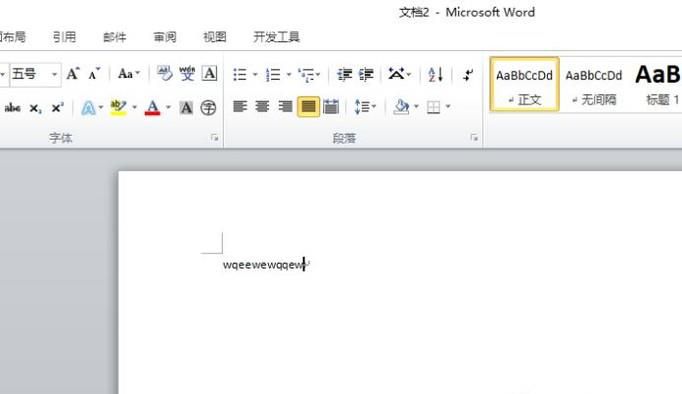Click the Grow Font button
Screen dimensions: 682x394
[x=73, y=74]
